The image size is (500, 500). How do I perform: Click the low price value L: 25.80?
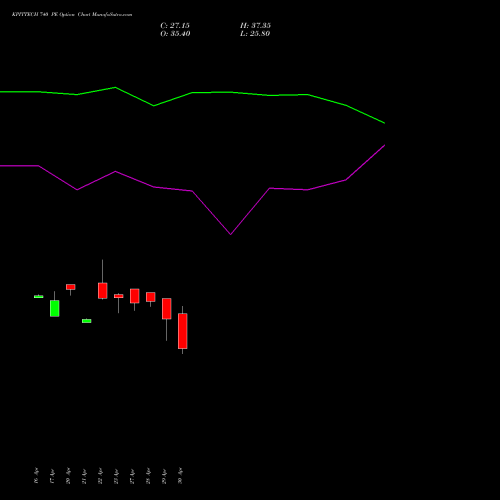pyautogui.click(x=255, y=33)
